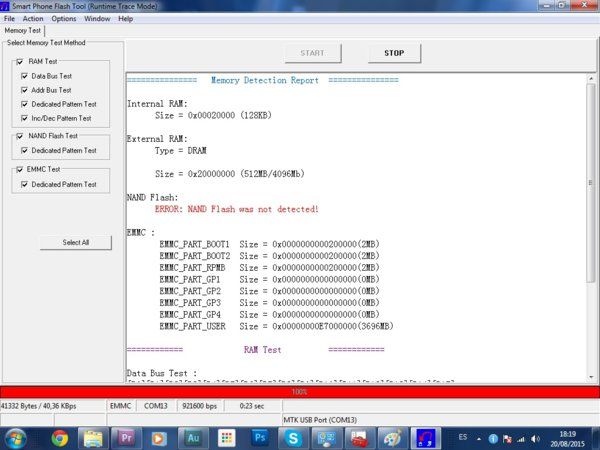Toggle the Data Bus Test checkbox

click(x=24, y=76)
